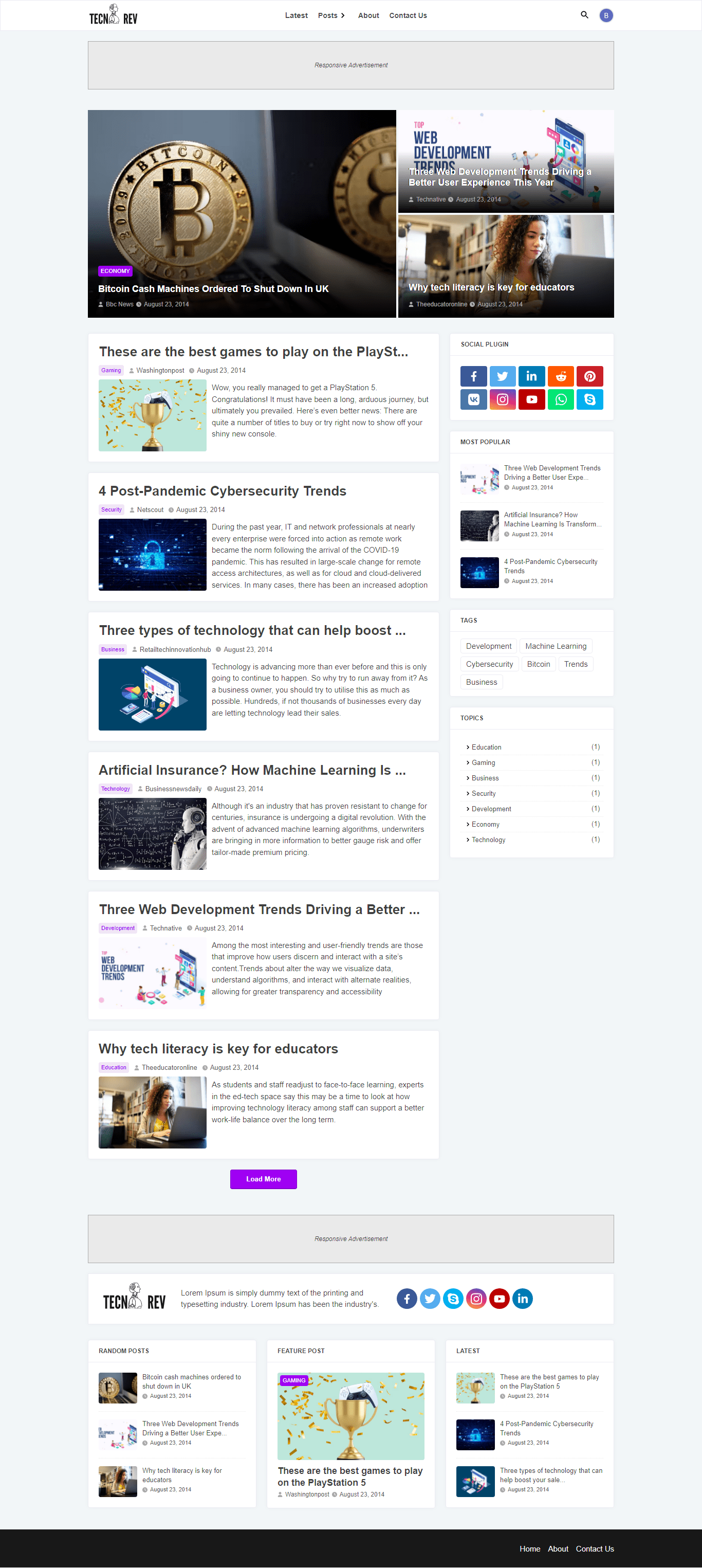702x1568 pixels.
Task: Click the round Twitter icon in footer
Action: click(x=430, y=1298)
